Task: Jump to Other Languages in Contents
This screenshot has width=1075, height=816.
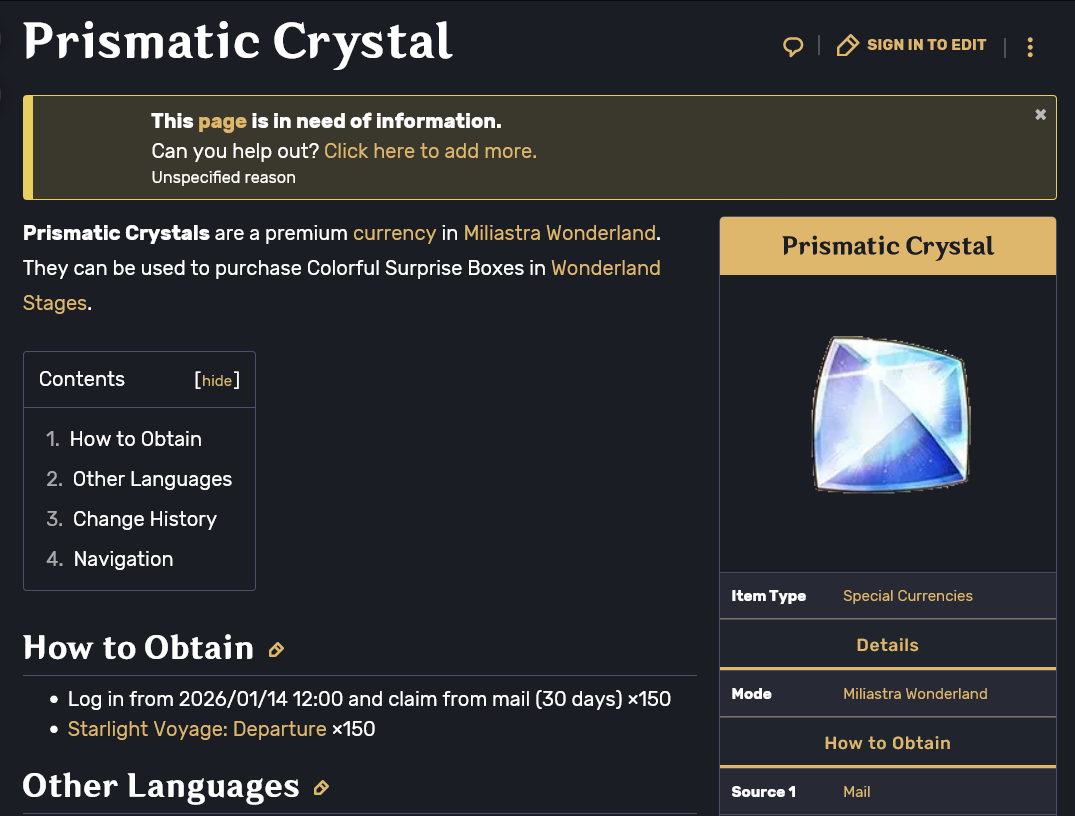Action: pyautogui.click(x=152, y=479)
